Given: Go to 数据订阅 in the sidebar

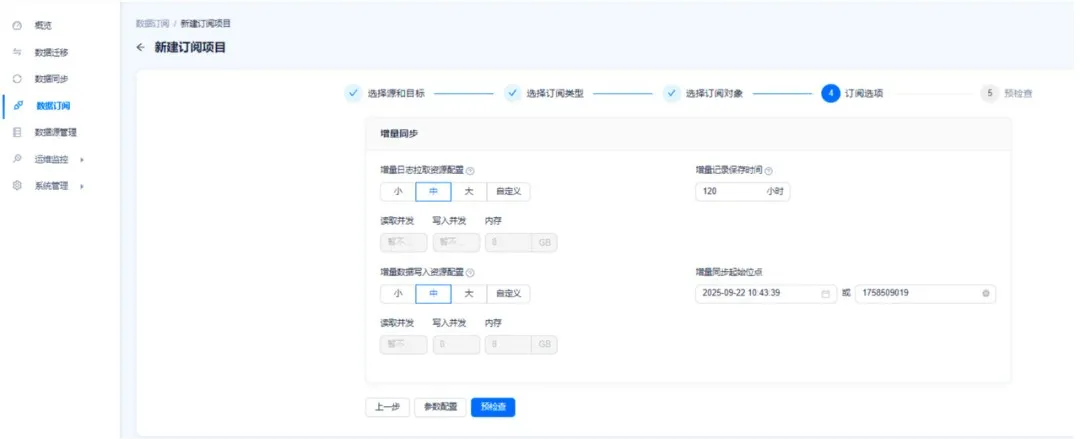Looking at the screenshot, I should tap(53, 105).
